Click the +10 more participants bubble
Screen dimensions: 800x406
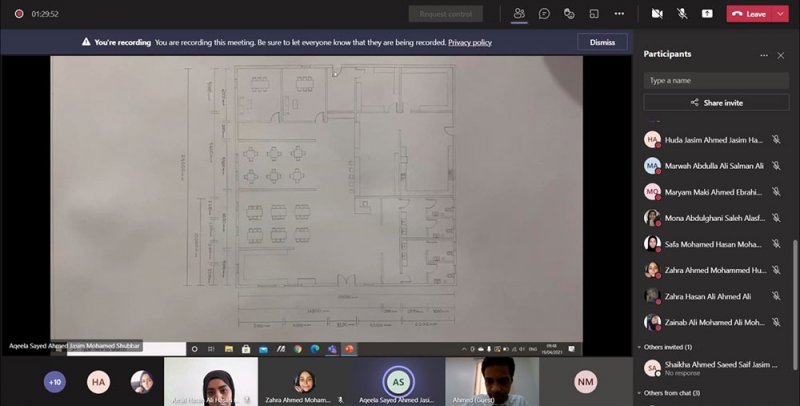click(55, 382)
